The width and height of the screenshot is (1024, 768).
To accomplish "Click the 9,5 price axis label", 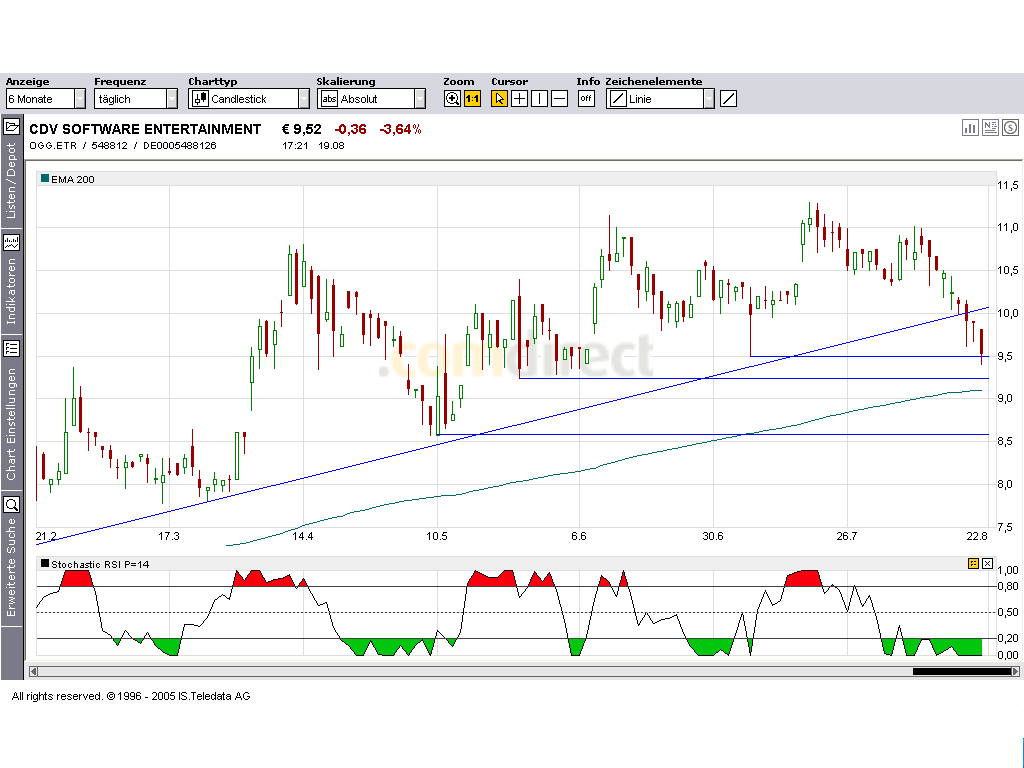I will 1008,357.
